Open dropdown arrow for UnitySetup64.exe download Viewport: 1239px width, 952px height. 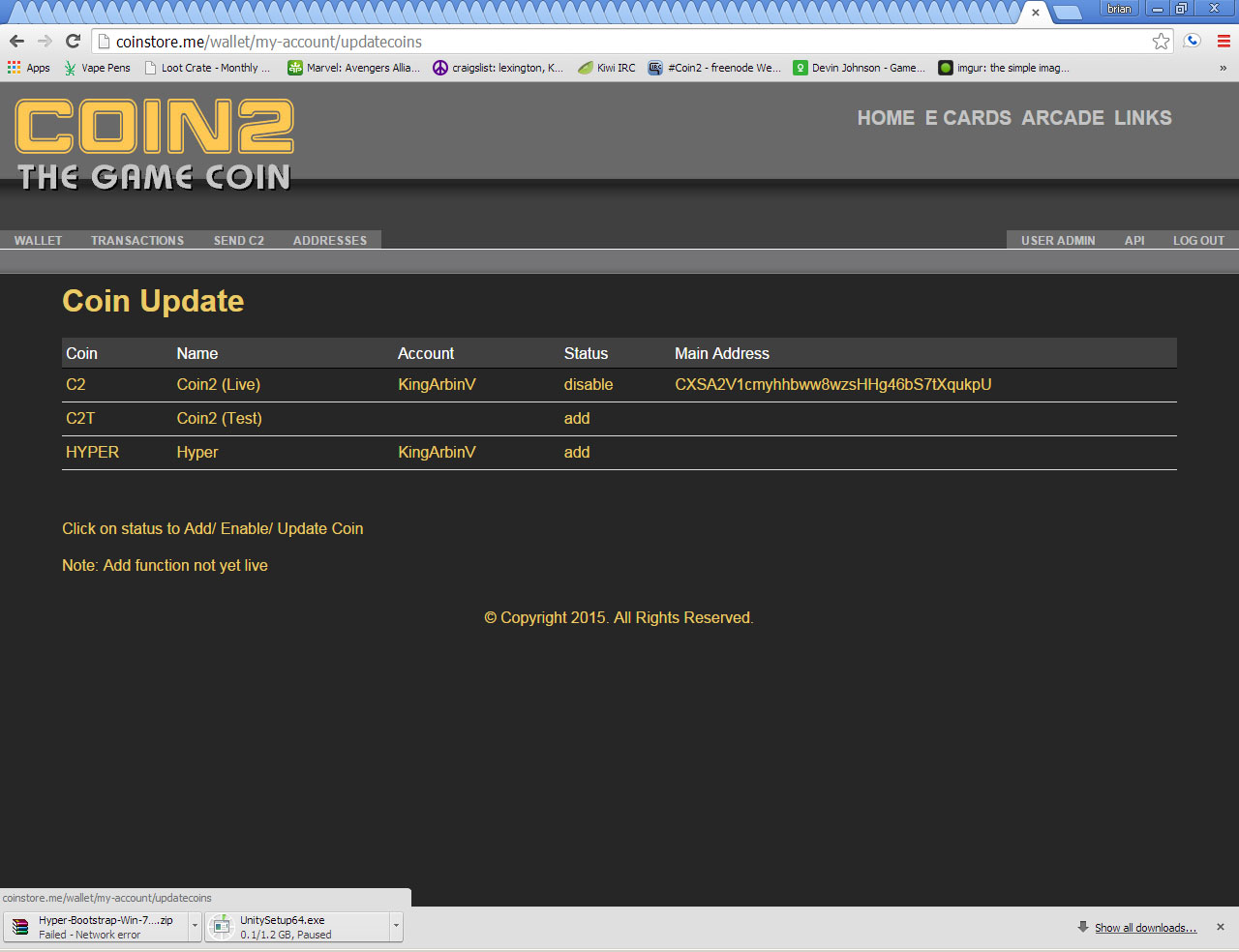coord(396,927)
